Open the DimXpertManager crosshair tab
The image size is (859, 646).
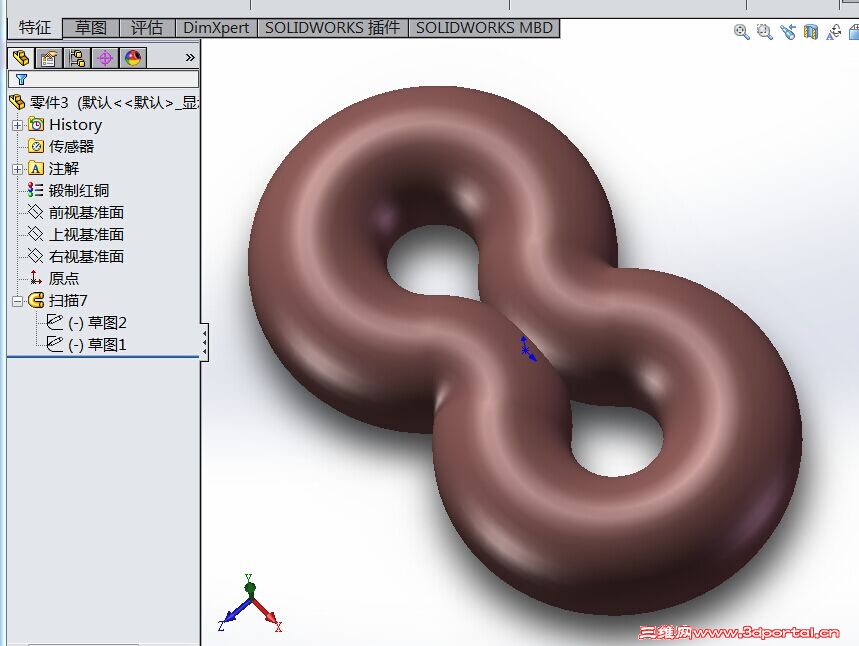click(105, 58)
